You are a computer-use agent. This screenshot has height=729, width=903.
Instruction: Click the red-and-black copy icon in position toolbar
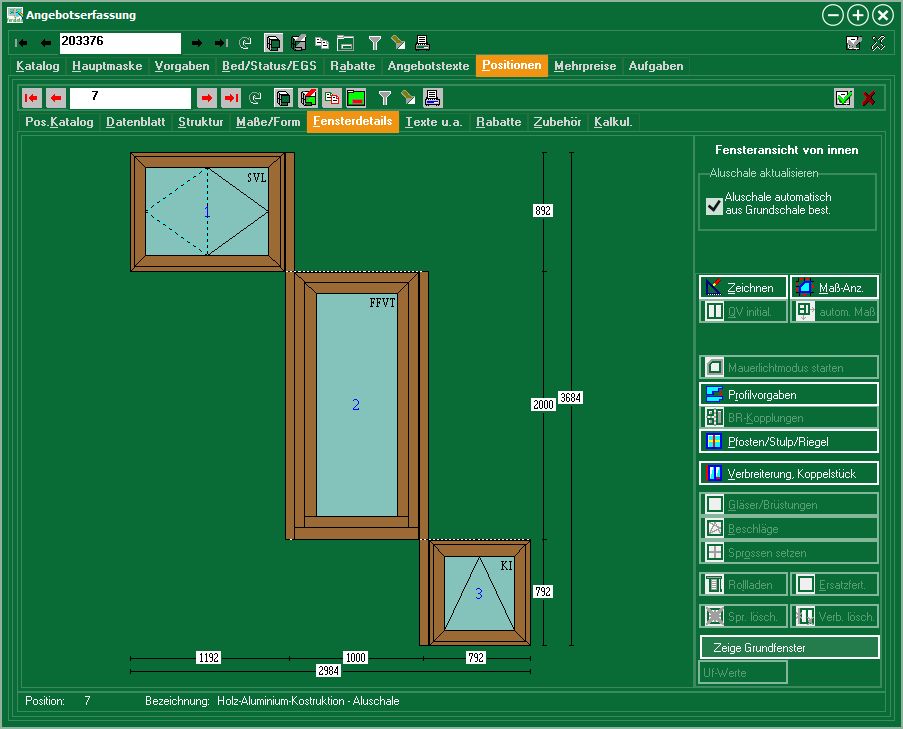pos(332,98)
